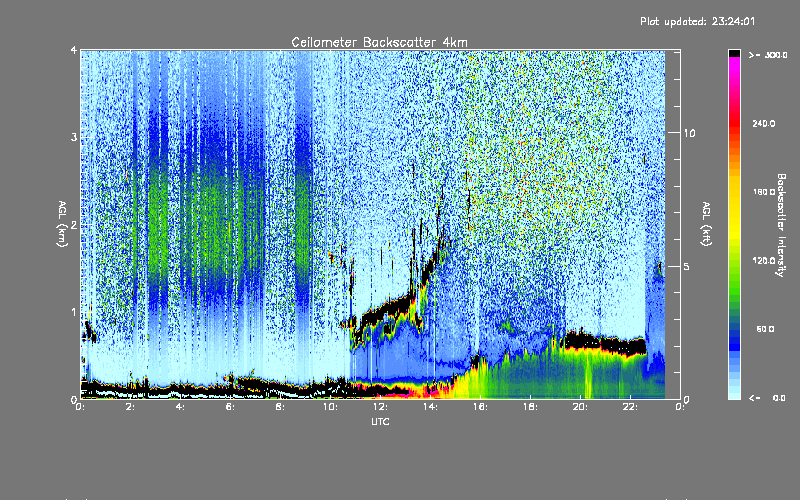Click the '5' kft tick label on right axis
This screenshot has height=500, width=800.
(687, 266)
